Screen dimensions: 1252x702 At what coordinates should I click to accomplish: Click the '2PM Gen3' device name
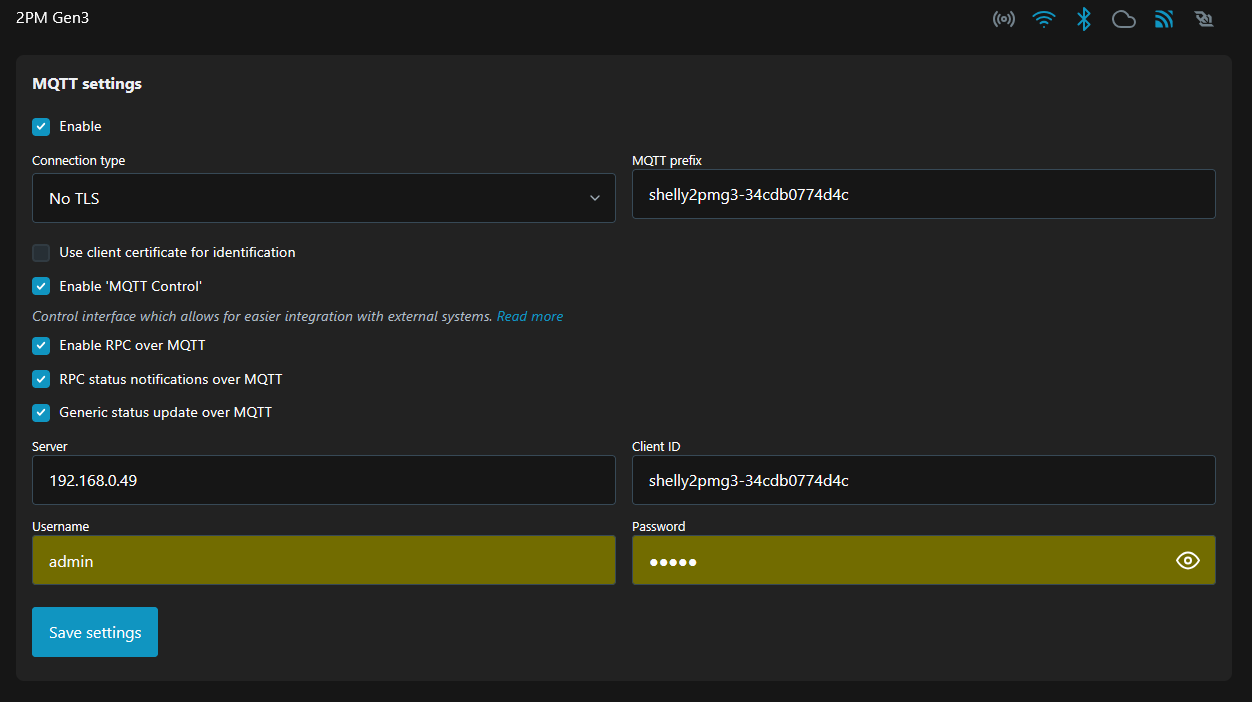click(x=53, y=17)
